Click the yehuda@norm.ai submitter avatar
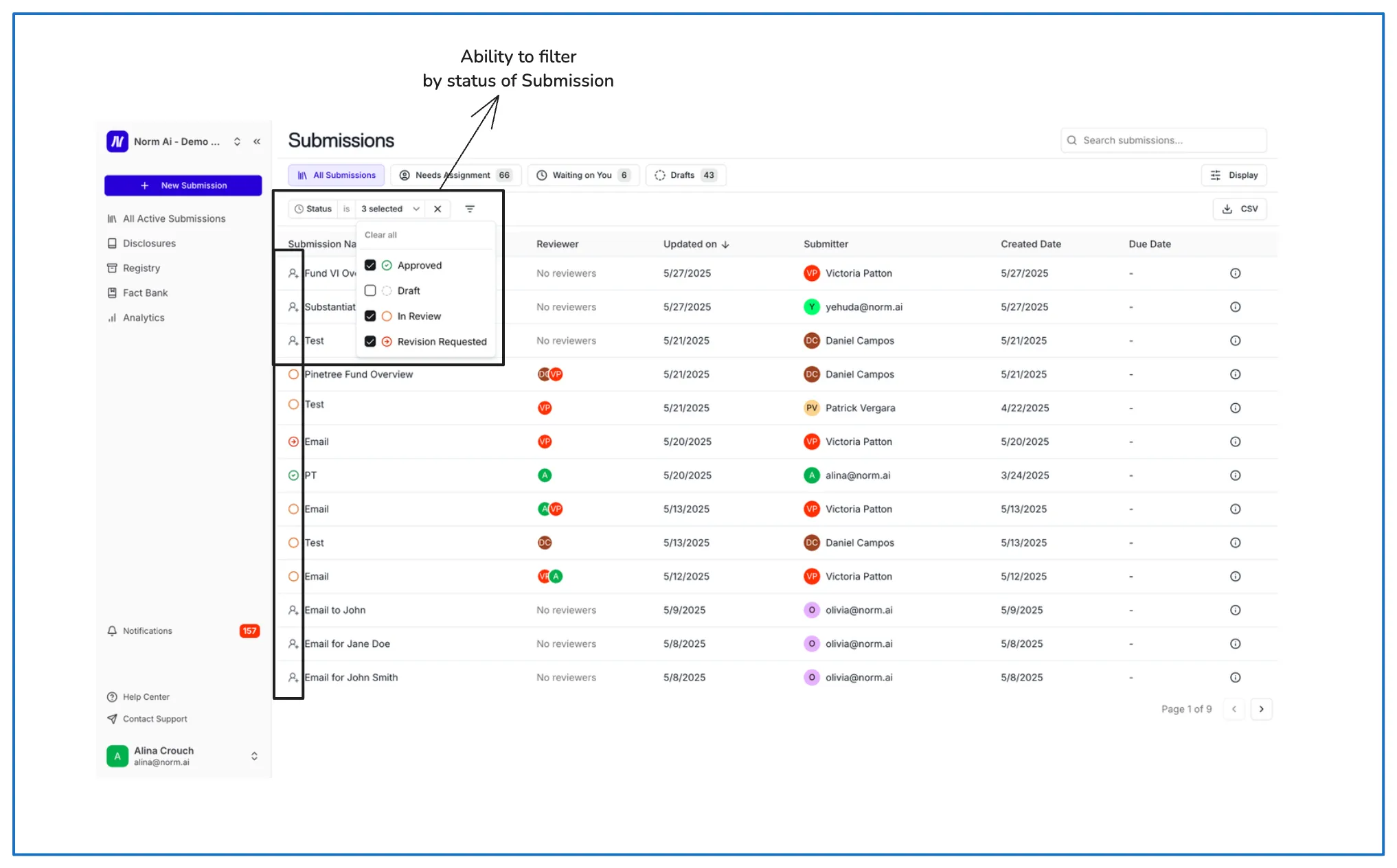The height and width of the screenshot is (868, 1397). coord(811,307)
